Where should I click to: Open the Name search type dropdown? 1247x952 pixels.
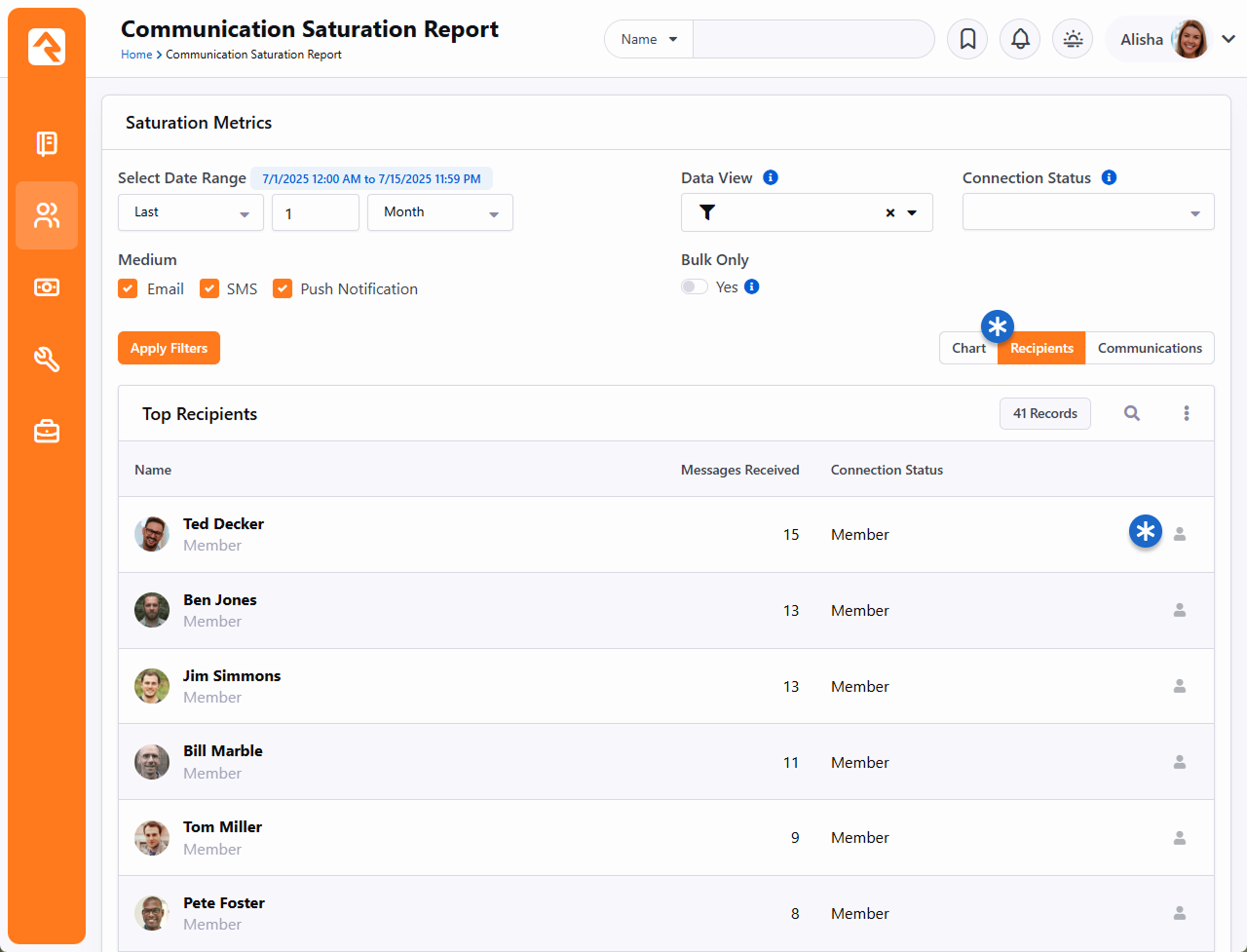click(649, 39)
